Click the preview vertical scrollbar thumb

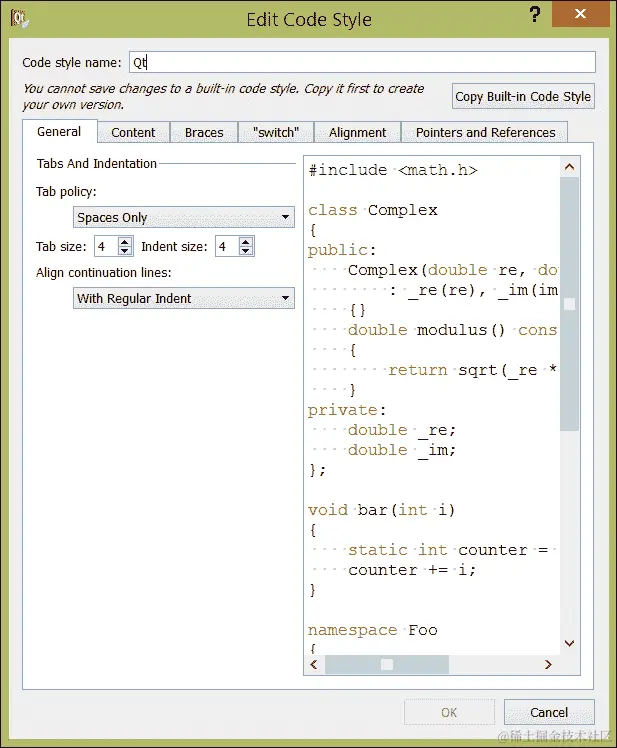coord(569,304)
